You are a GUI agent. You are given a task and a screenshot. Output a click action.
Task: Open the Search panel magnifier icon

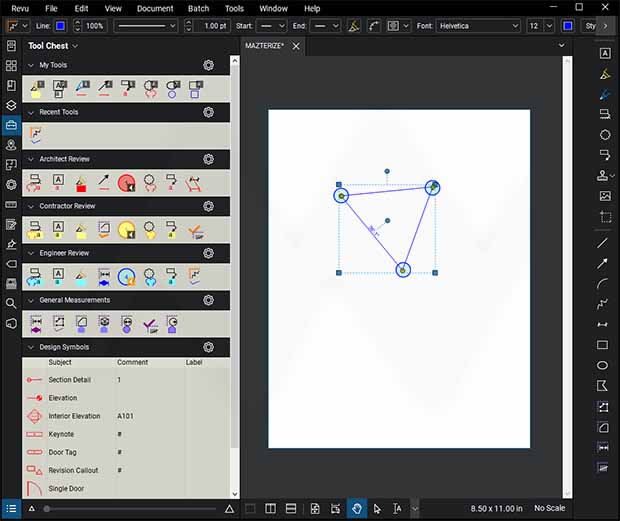tap(11, 303)
